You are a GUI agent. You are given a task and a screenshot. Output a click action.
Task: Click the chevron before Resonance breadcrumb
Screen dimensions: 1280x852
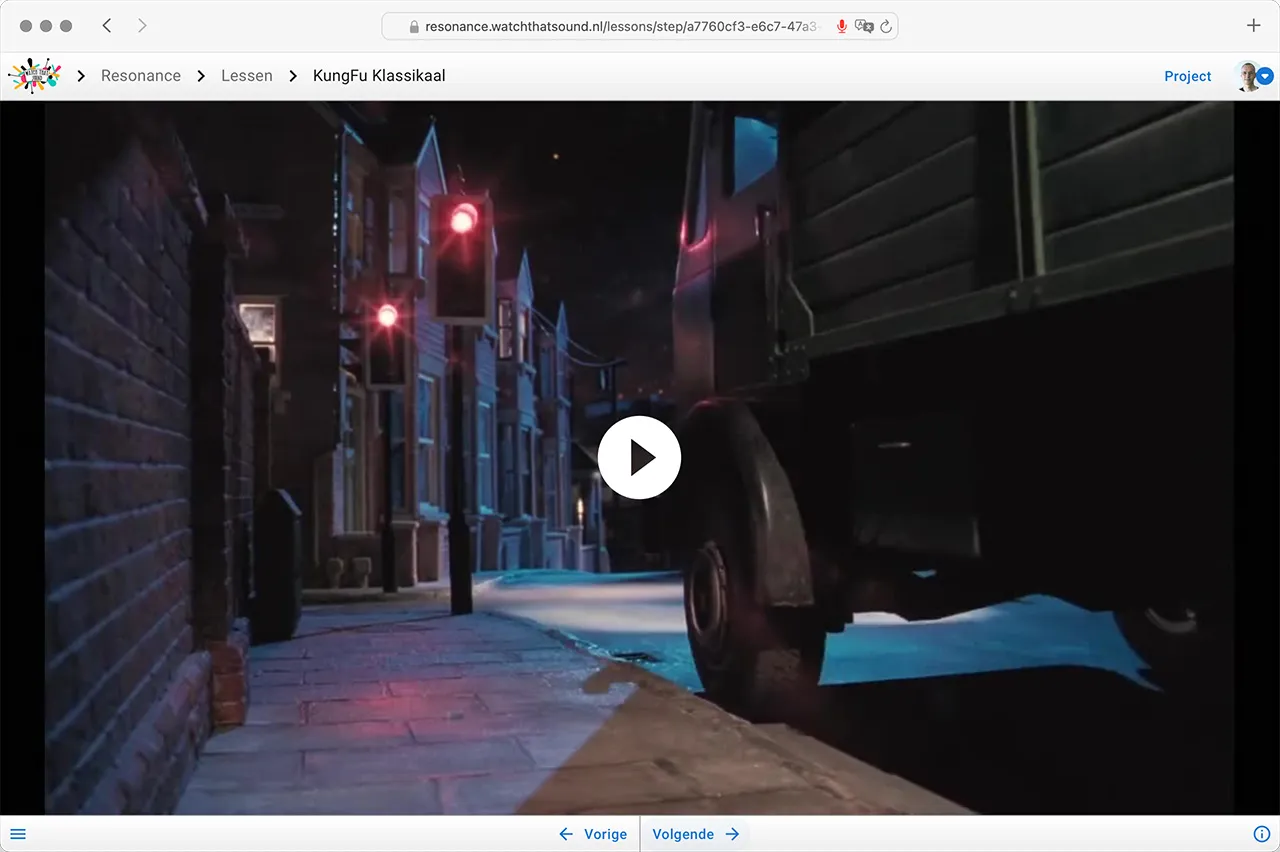[81, 76]
